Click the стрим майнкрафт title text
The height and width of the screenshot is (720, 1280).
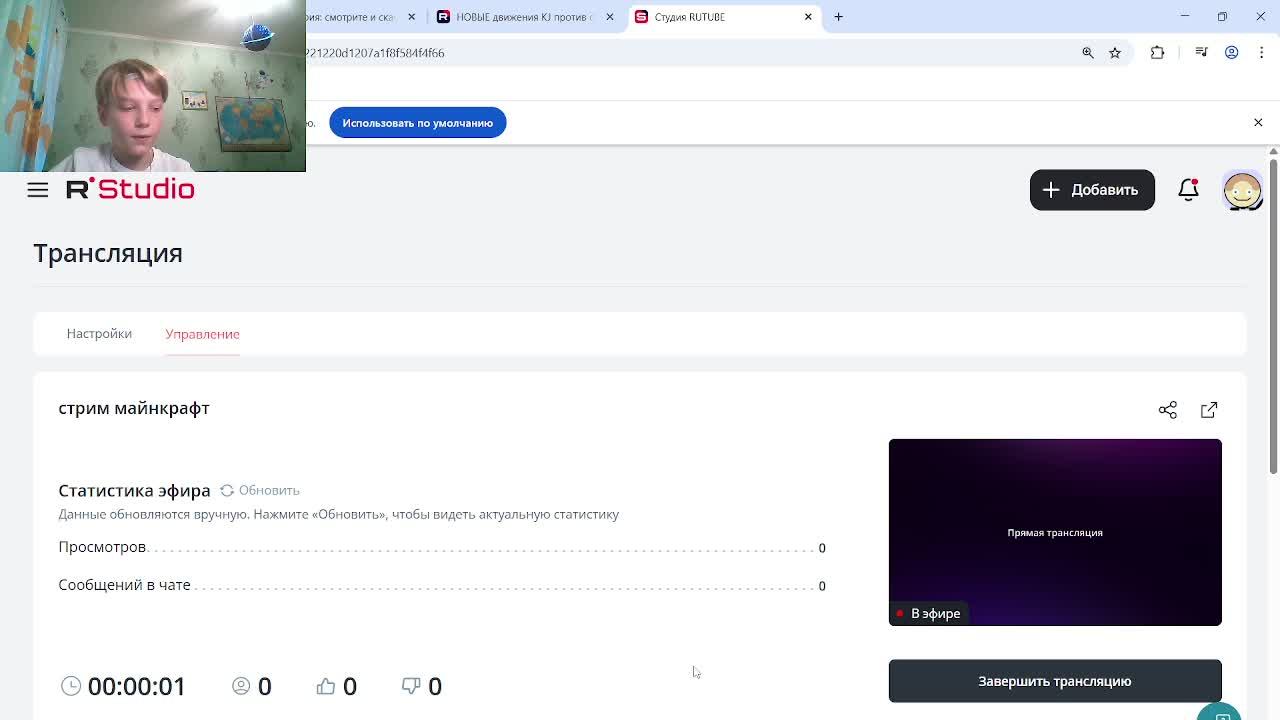click(134, 408)
